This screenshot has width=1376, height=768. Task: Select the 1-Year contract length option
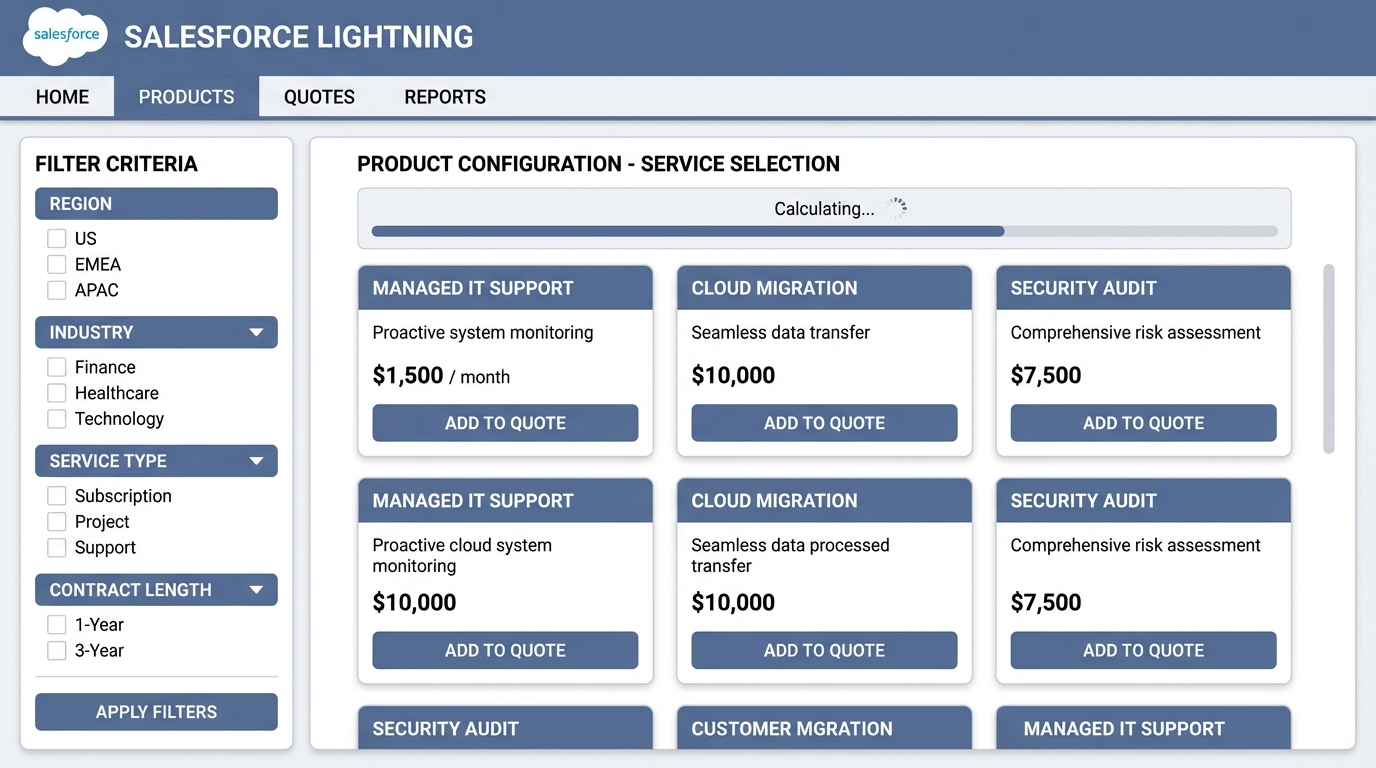click(56, 624)
